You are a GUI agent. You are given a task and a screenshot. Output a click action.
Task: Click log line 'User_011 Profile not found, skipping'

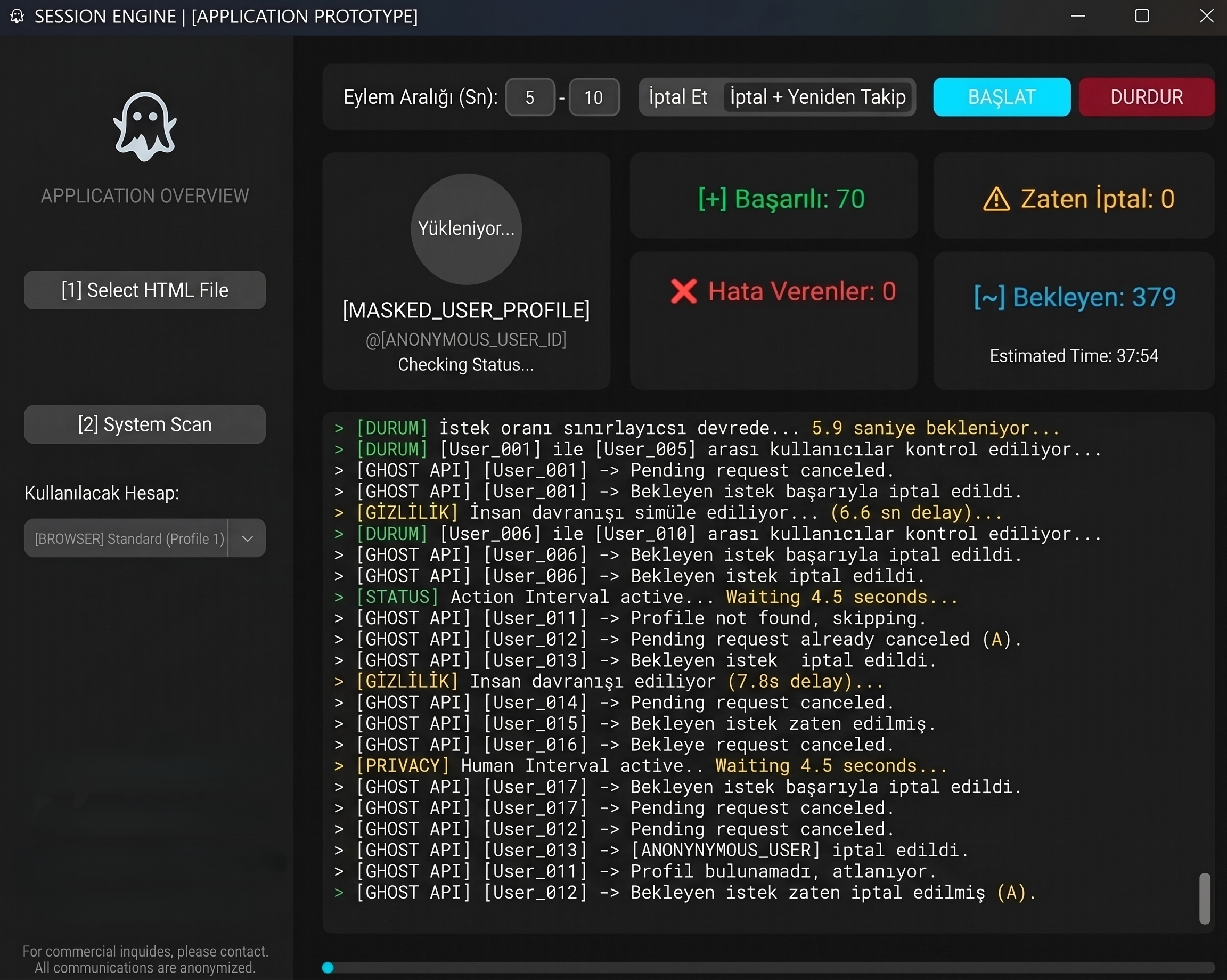click(631, 618)
